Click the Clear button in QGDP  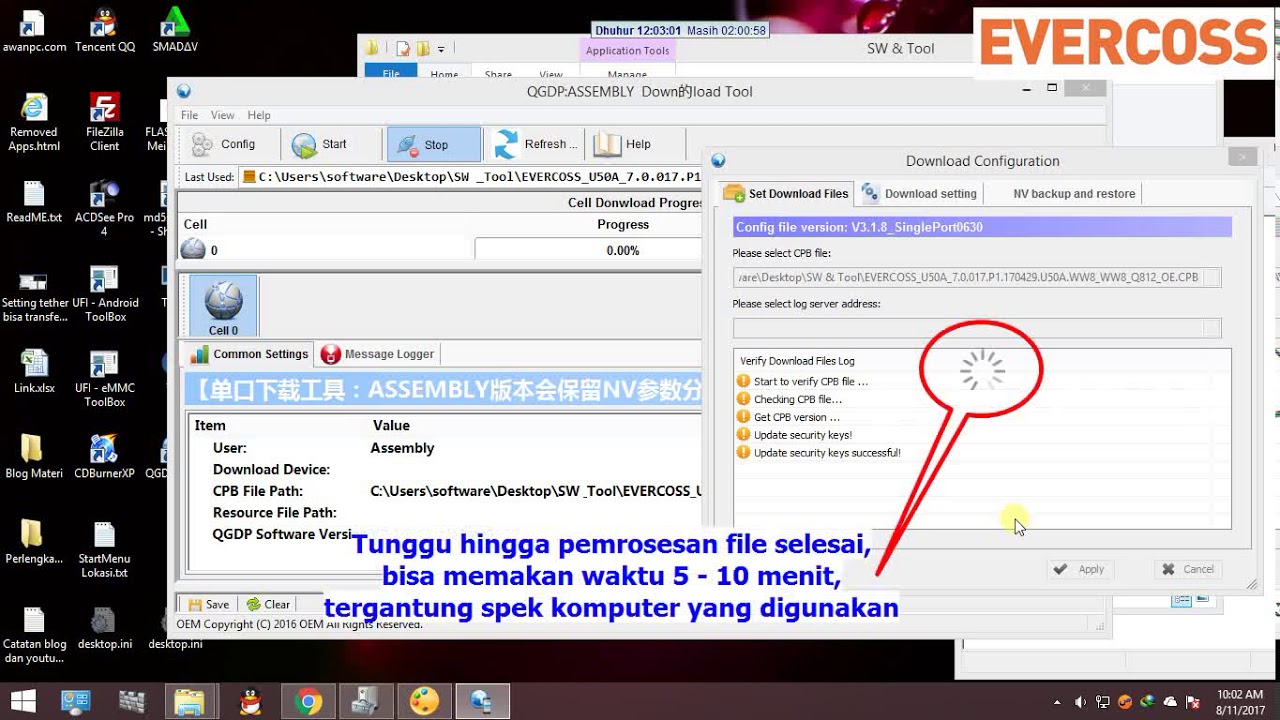[268, 604]
